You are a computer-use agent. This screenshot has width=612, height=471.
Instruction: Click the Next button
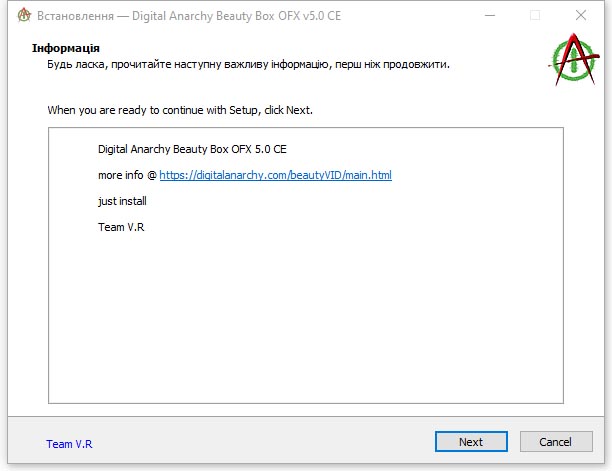coord(471,441)
